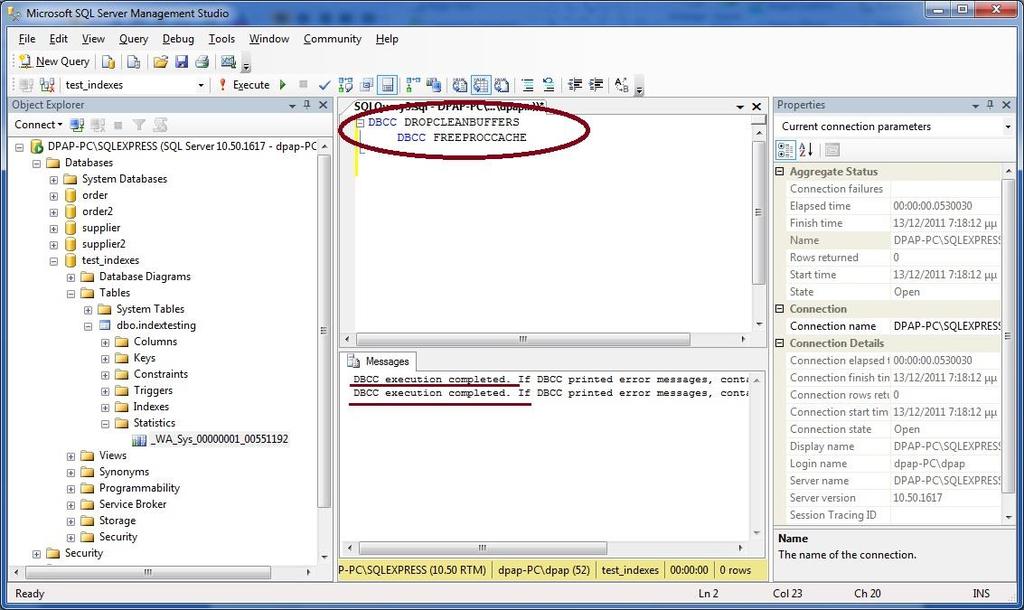The width and height of the screenshot is (1024, 610).
Task: Open the Debug menu
Action: point(178,39)
